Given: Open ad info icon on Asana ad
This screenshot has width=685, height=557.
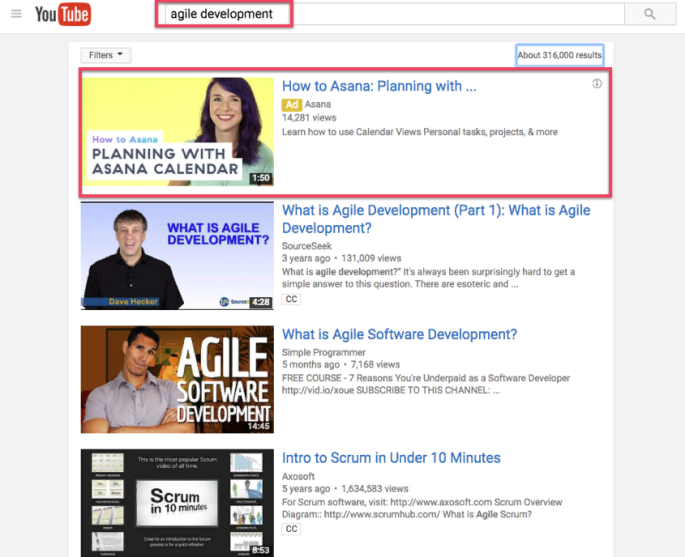Looking at the screenshot, I should pyautogui.click(x=597, y=83).
